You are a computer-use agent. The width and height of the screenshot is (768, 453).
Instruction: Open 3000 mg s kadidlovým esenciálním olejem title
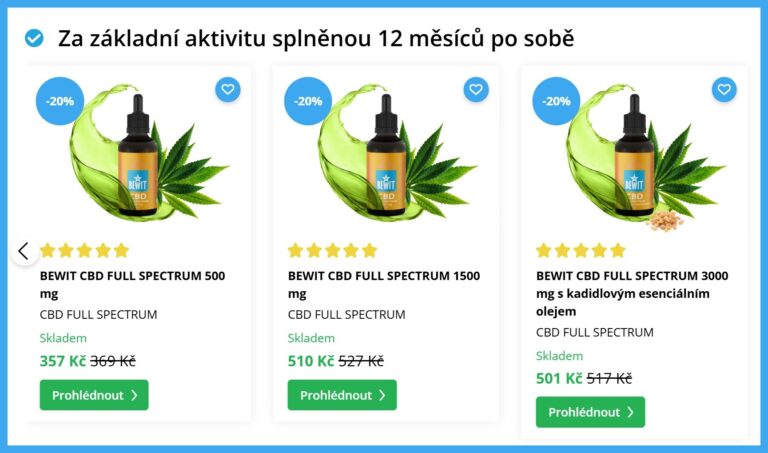(632, 293)
